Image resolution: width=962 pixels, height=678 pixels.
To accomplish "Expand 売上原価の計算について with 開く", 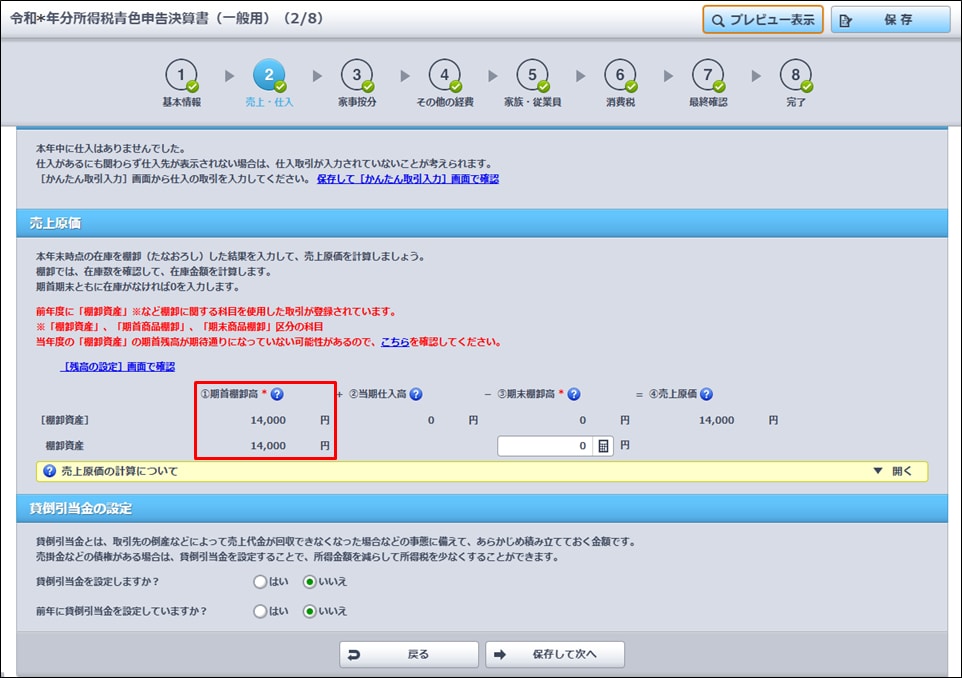I will click(x=892, y=471).
